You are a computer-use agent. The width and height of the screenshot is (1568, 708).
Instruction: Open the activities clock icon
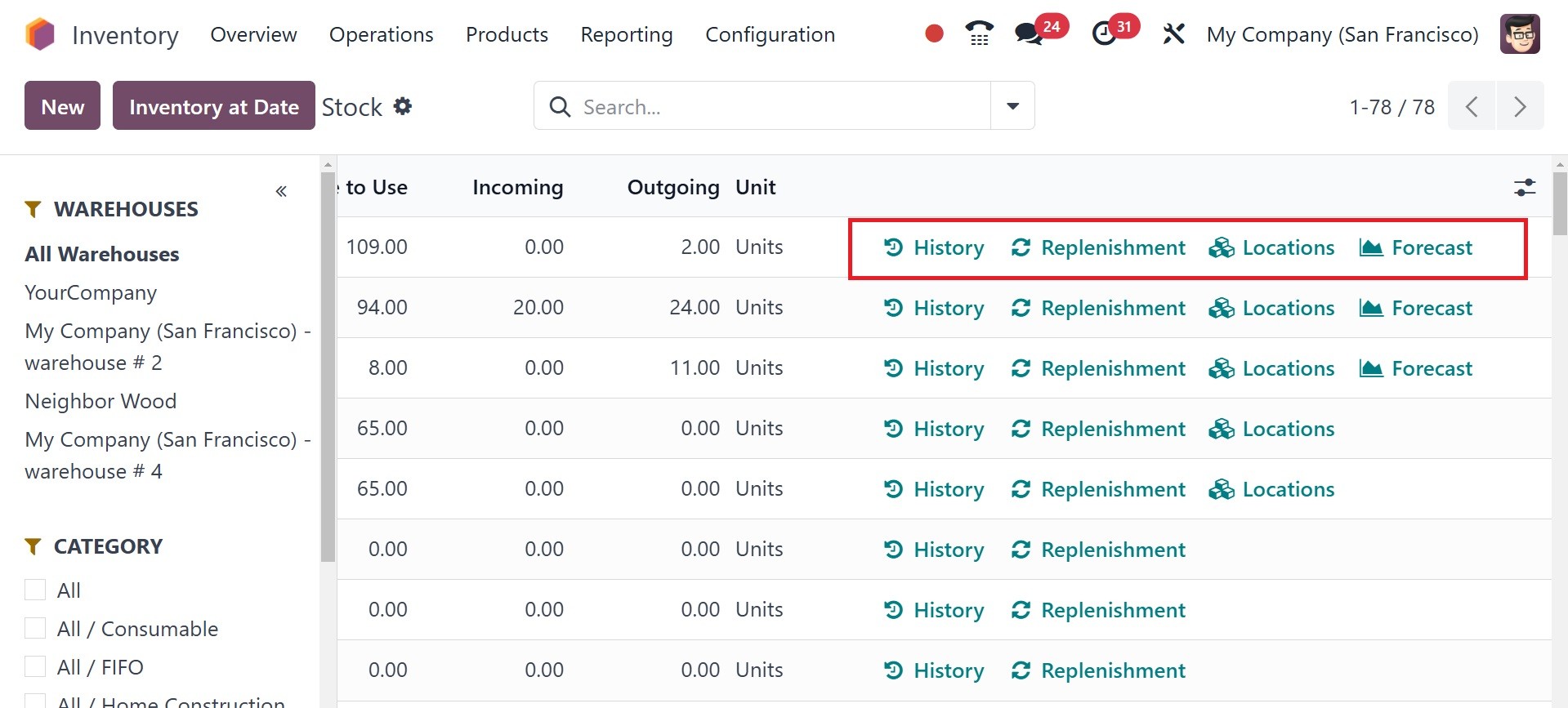1105,34
